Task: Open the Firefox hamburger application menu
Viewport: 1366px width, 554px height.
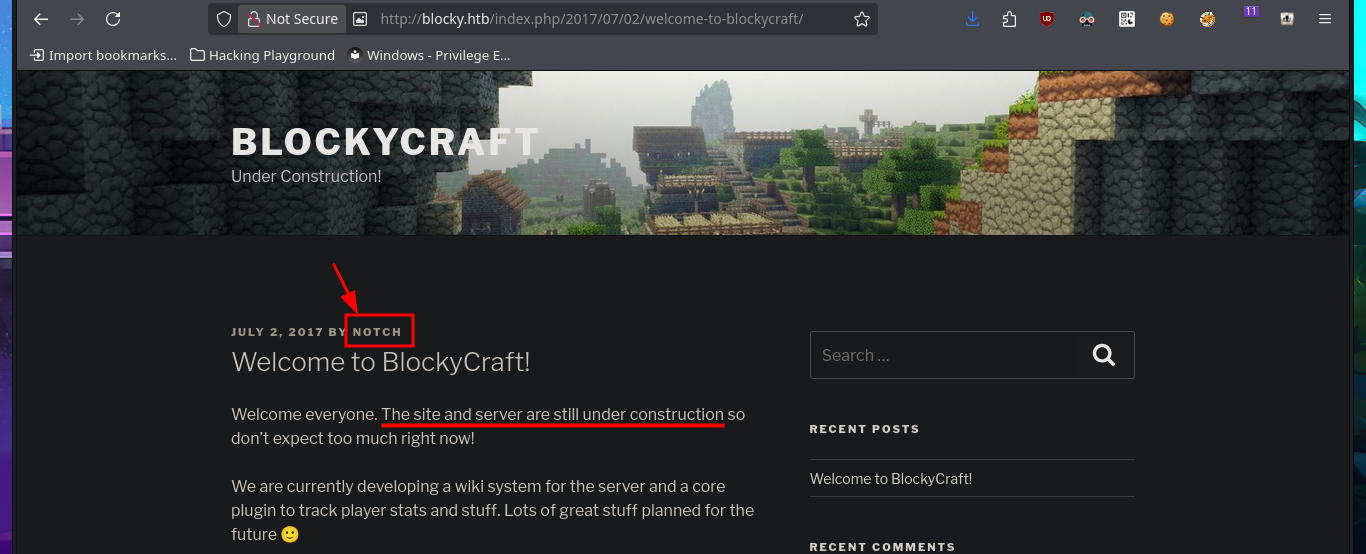Action: 1325,19
